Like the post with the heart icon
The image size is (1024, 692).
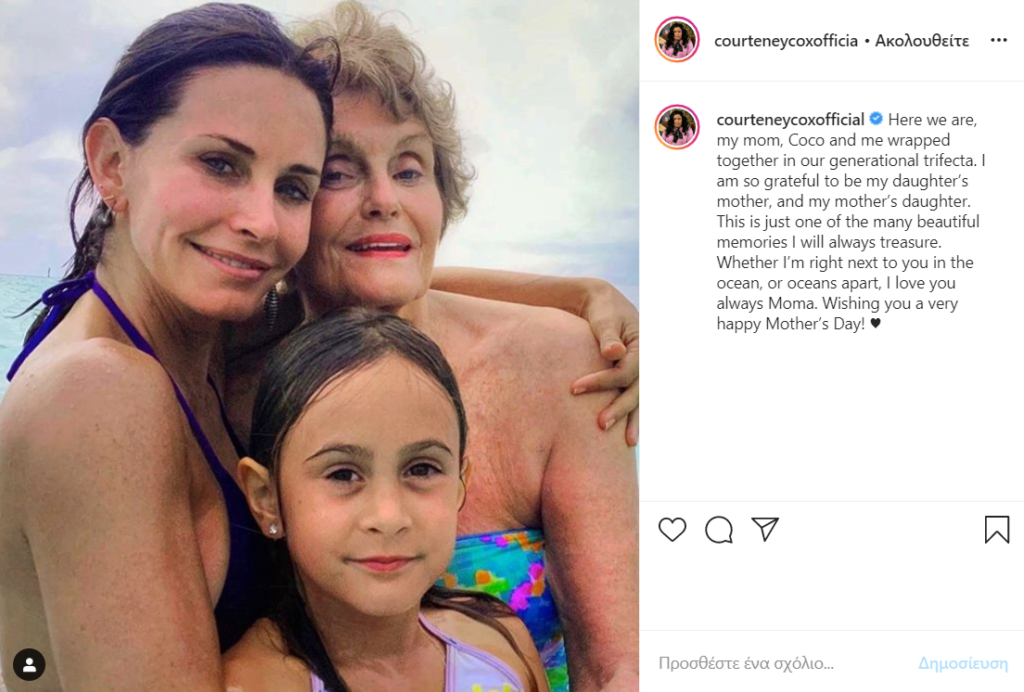[672, 529]
